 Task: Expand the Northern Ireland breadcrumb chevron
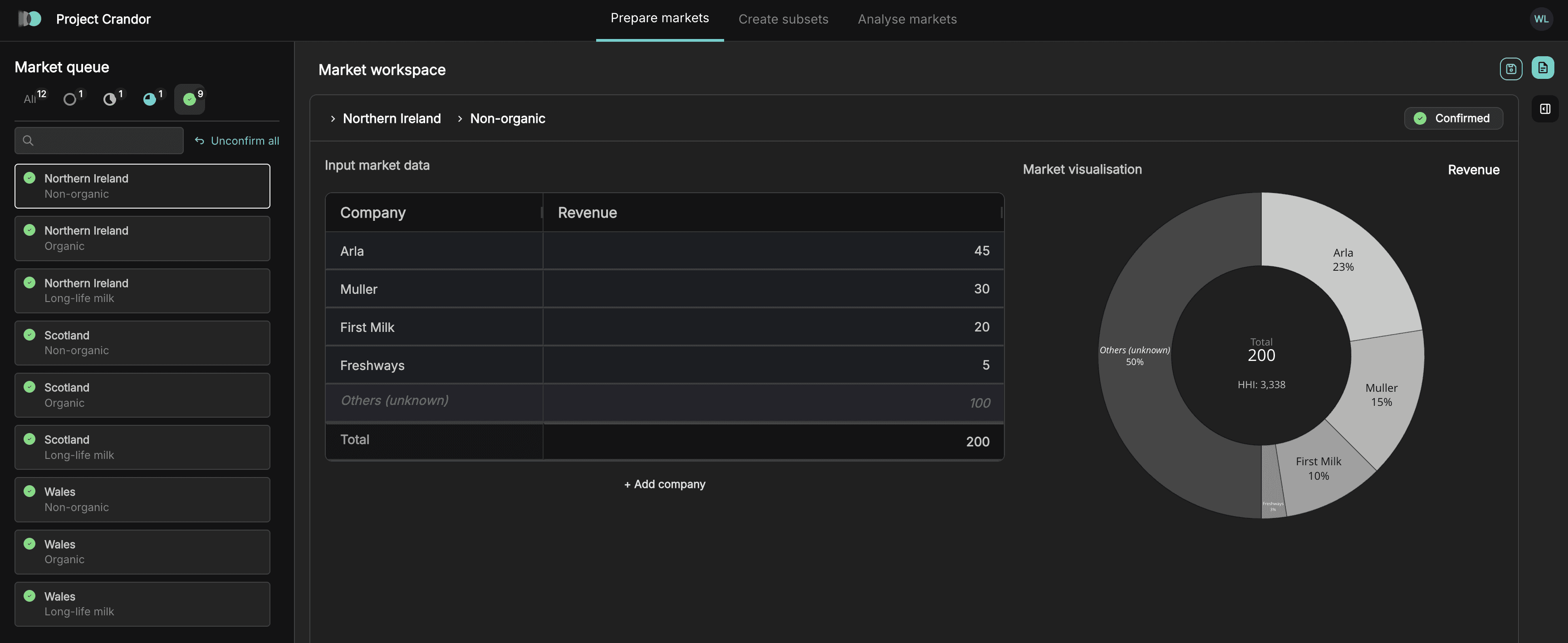pyautogui.click(x=333, y=119)
